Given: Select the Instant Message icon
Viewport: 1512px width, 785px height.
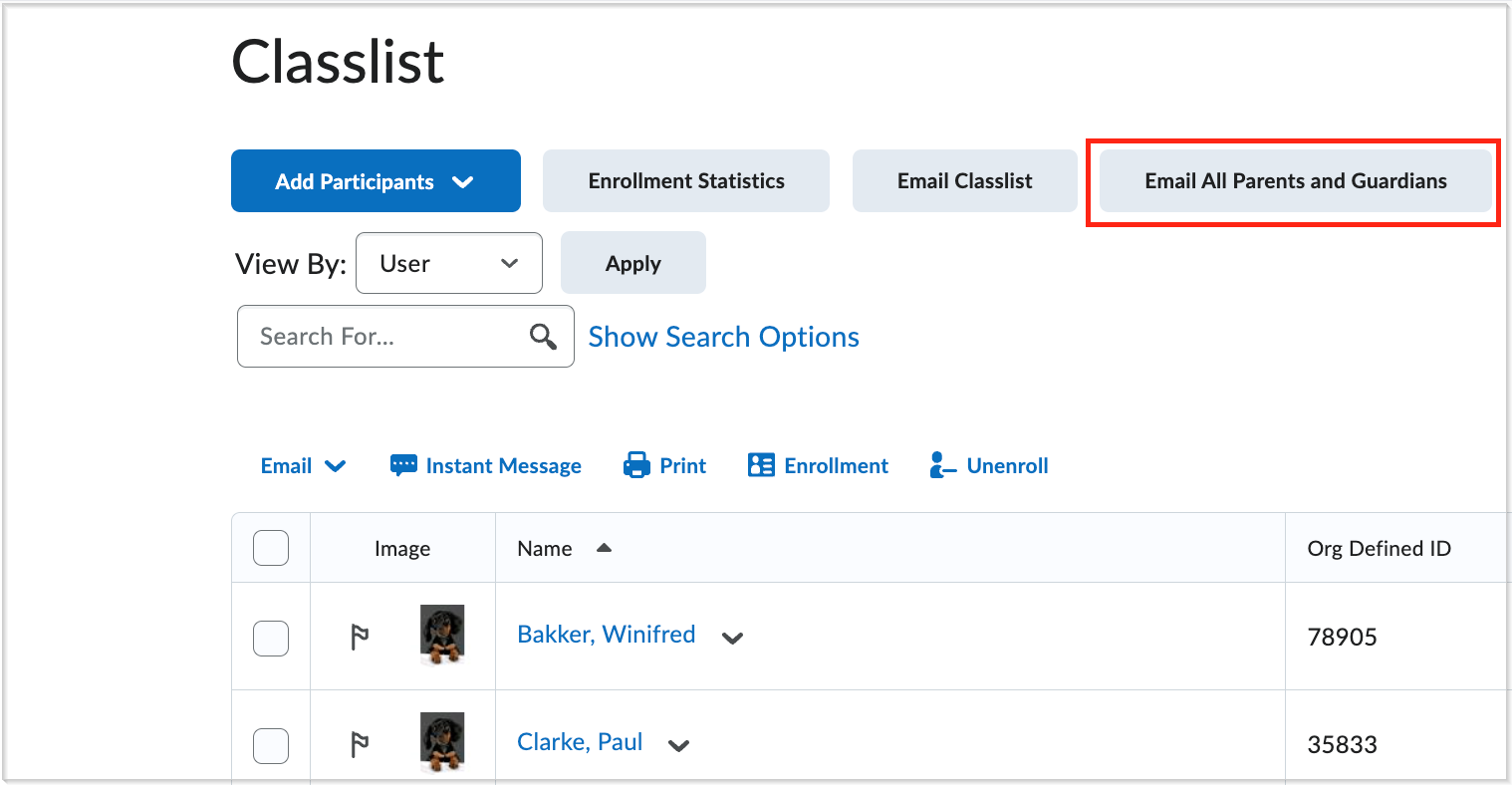Looking at the screenshot, I should click(x=402, y=465).
